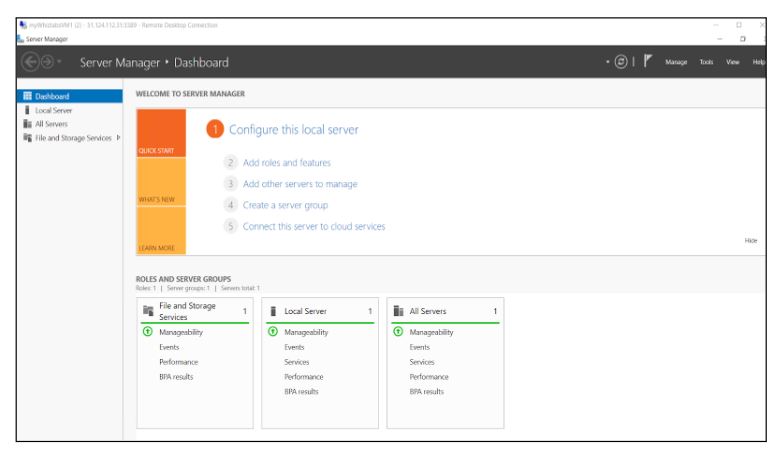
Task: Open Events in Local Server tile
Action: 294,347
